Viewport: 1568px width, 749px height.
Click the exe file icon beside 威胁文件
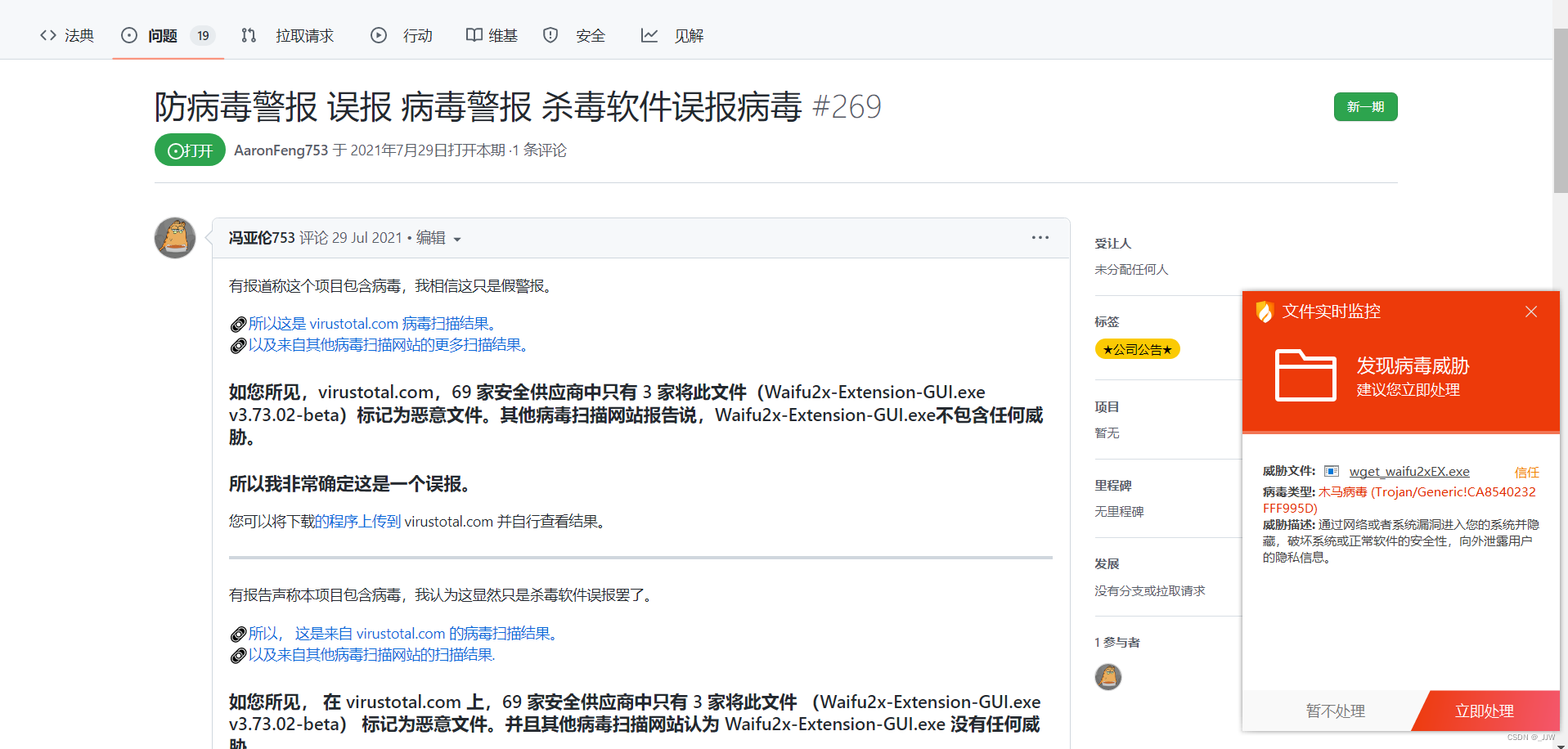click(1332, 471)
